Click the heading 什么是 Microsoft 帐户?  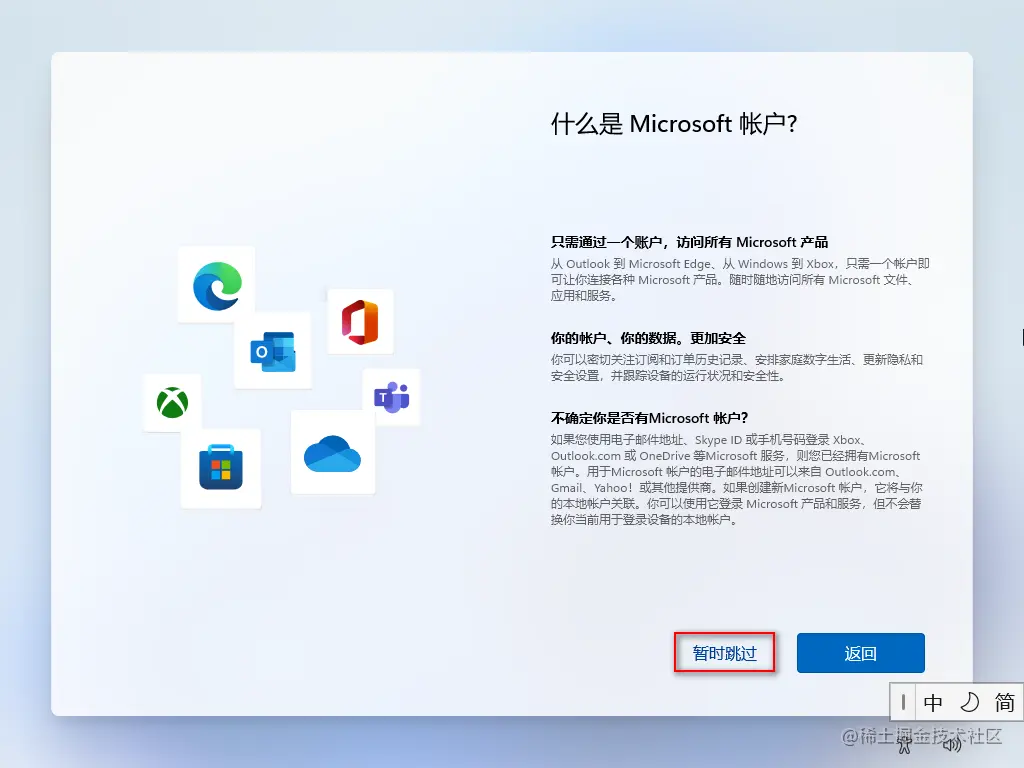pos(674,123)
